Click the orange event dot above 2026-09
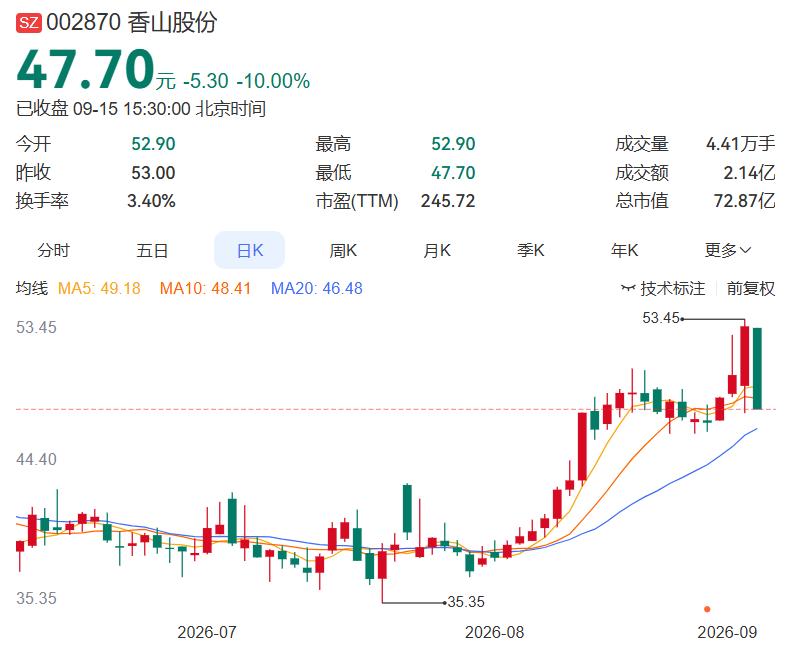Screen dimensions: 787x652 [707, 609]
